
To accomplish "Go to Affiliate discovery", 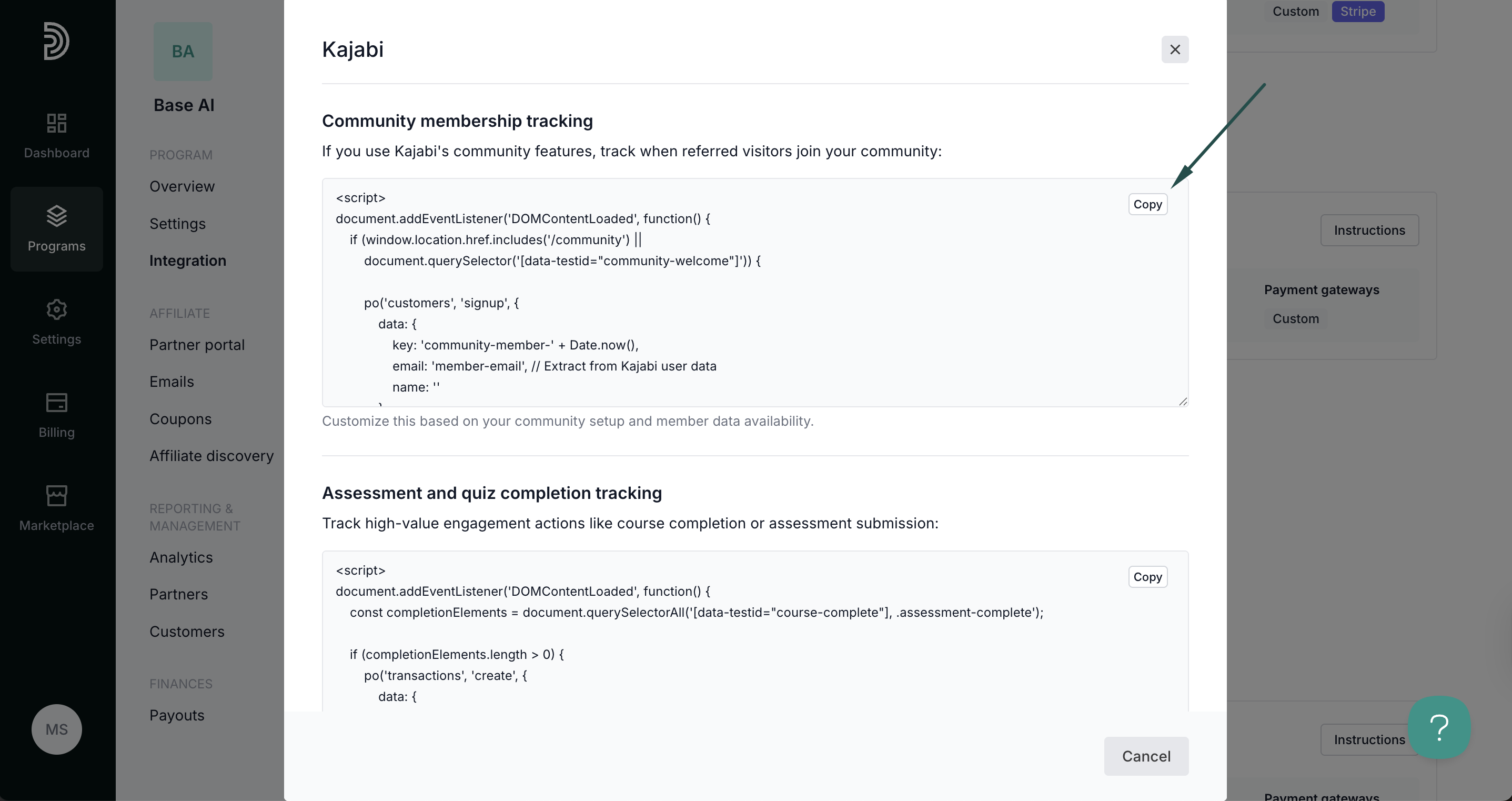I will click(x=211, y=456).
